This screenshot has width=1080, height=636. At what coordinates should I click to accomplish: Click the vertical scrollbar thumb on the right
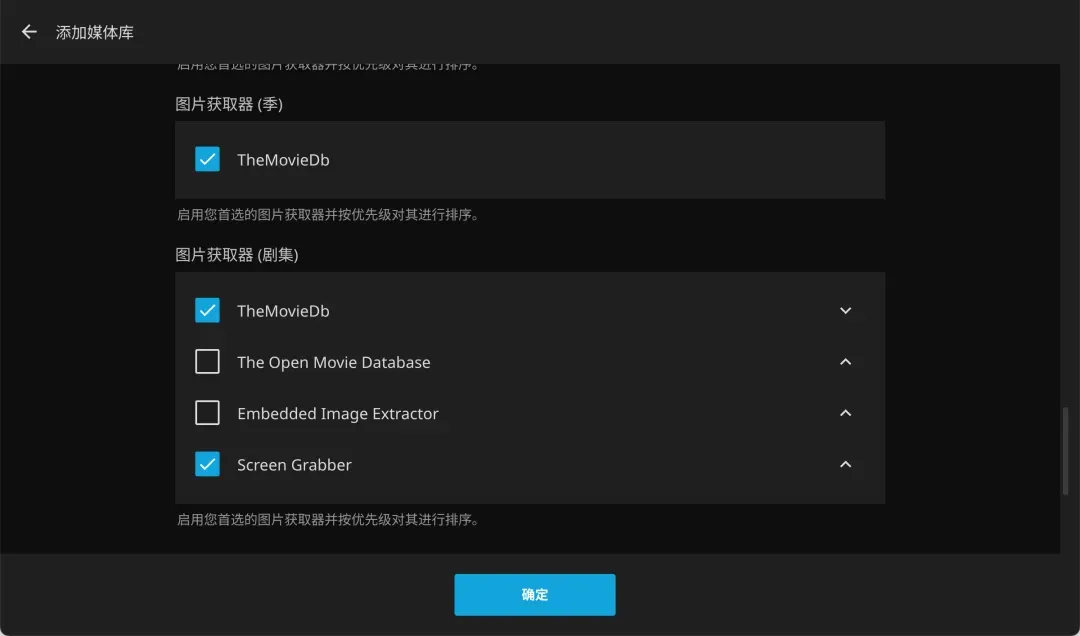coord(1066,451)
